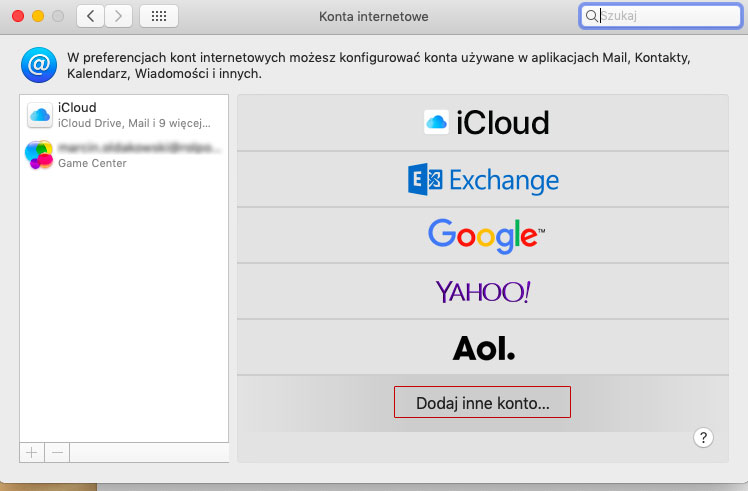Viewport: 748px width, 491px height.
Task: Choose iCloud account type
Action: click(x=483, y=123)
